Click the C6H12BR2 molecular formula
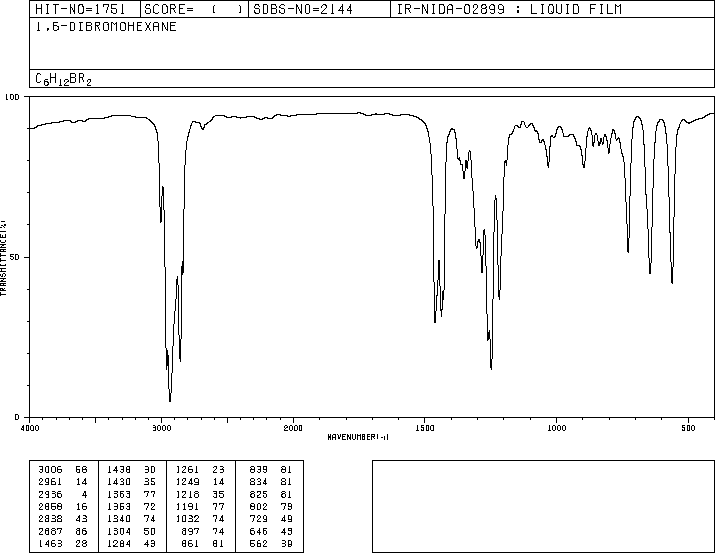Screen dimensions: 715x553 63,79
